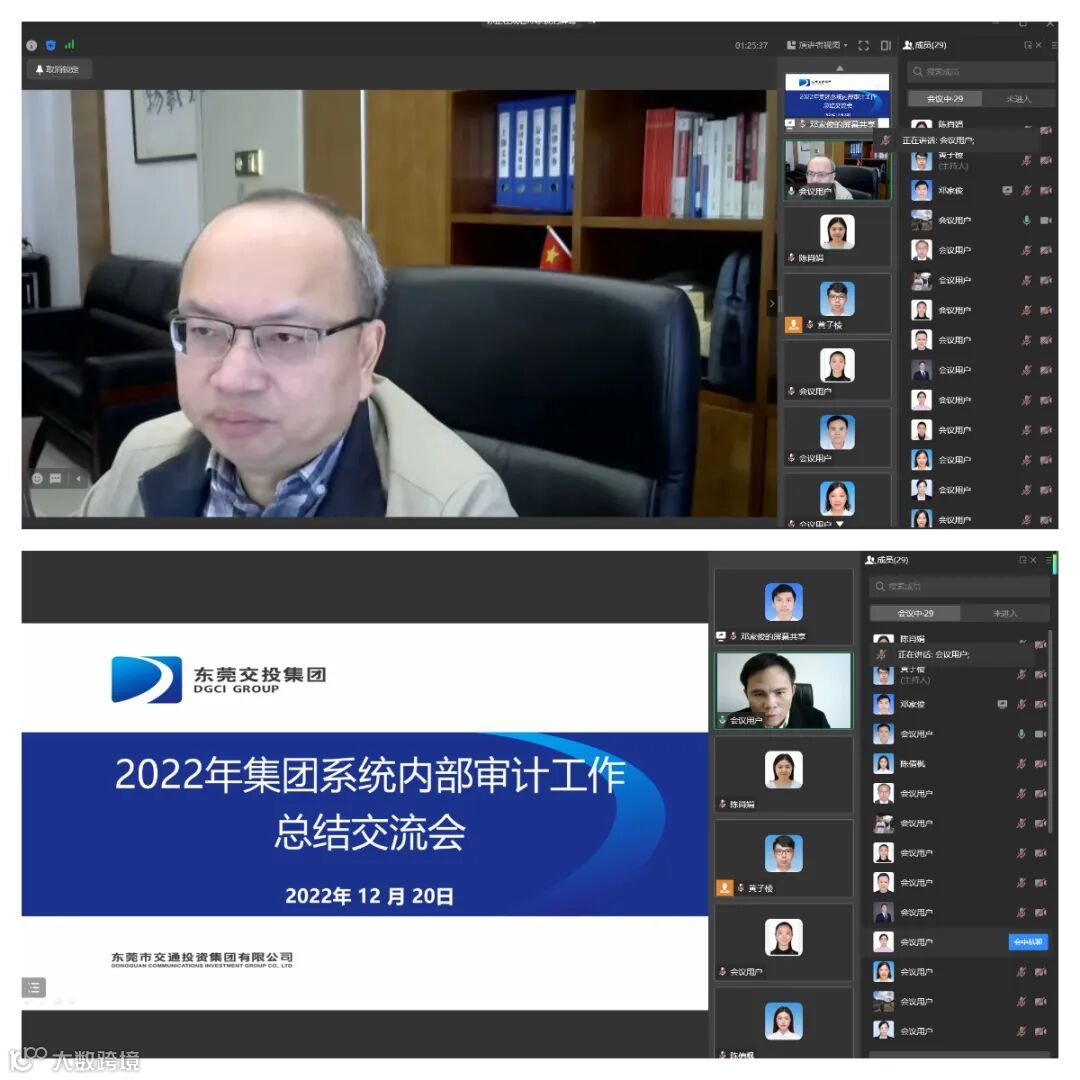Click the 01:25:37 meeting timer

coord(751,45)
